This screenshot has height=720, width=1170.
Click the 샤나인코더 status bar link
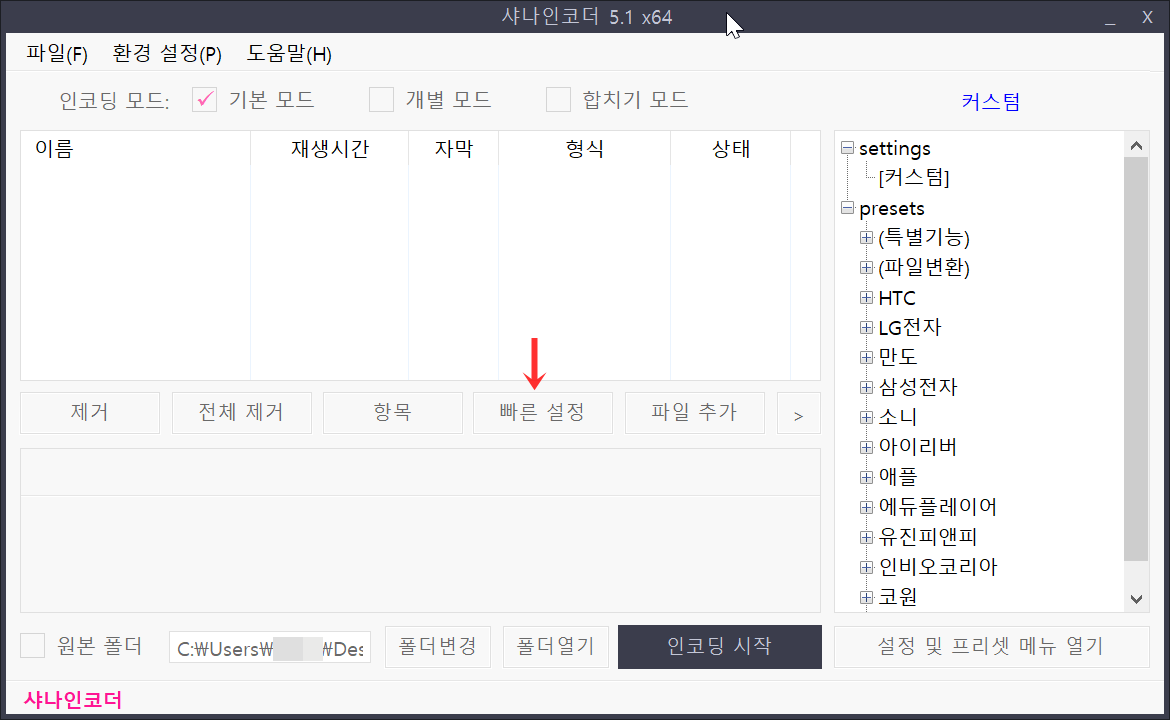click(x=72, y=700)
